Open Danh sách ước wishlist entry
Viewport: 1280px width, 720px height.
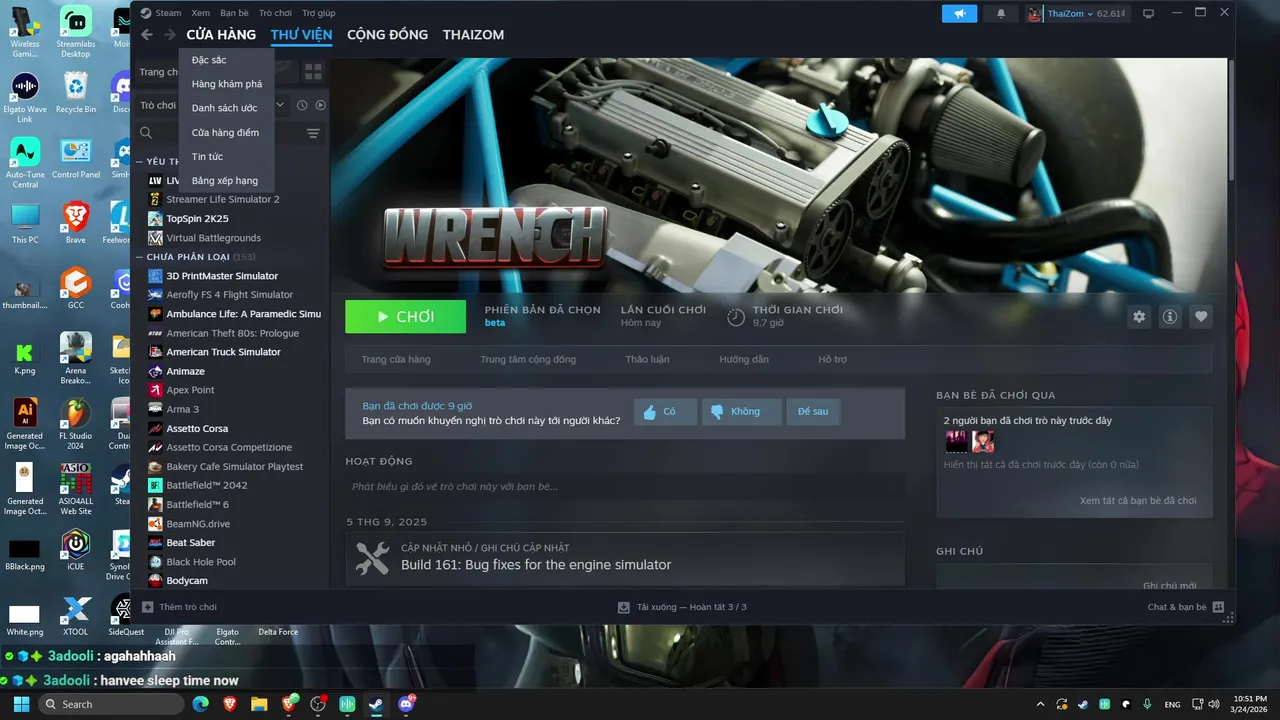[226, 108]
